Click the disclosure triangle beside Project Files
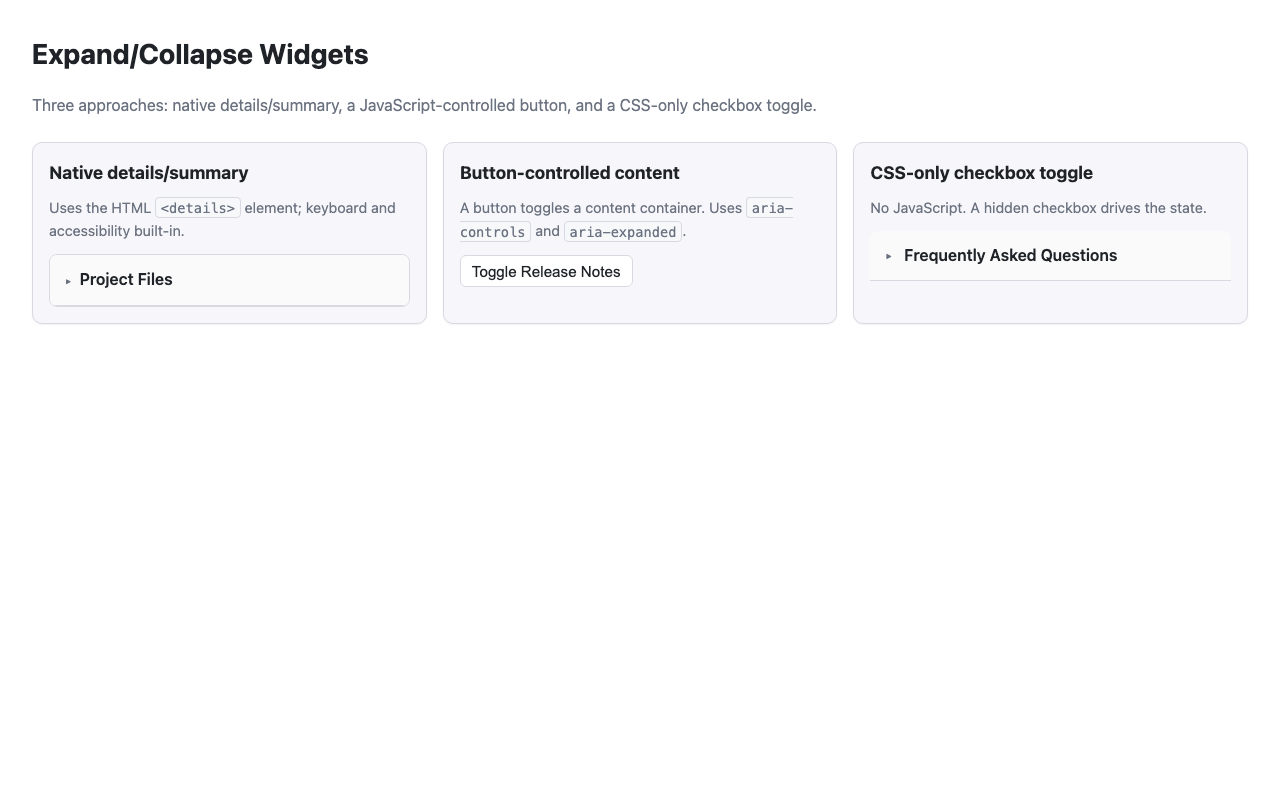Screen dimensions: 1280x800 [68, 280]
